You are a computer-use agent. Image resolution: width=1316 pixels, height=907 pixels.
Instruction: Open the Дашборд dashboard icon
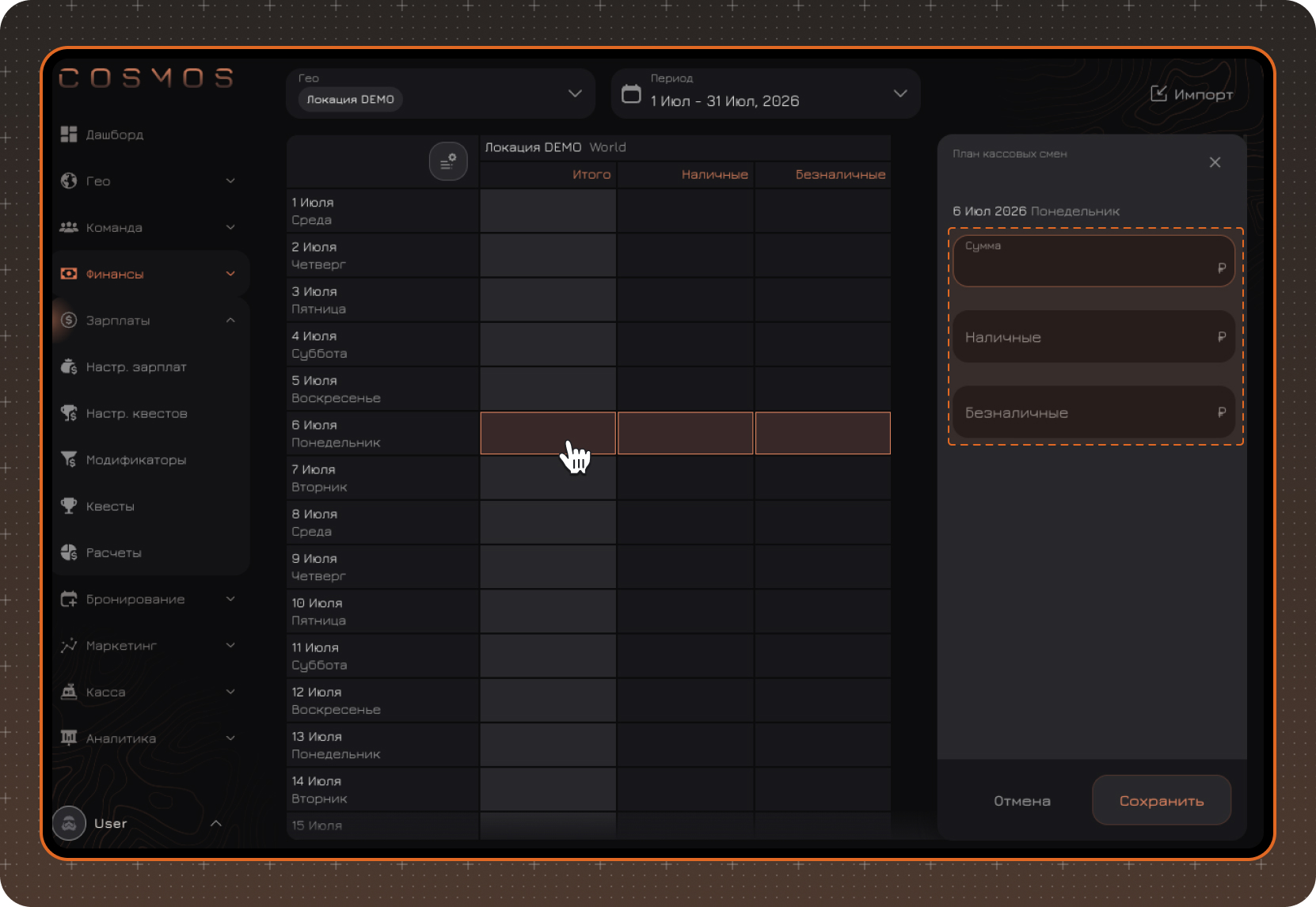[69, 135]
